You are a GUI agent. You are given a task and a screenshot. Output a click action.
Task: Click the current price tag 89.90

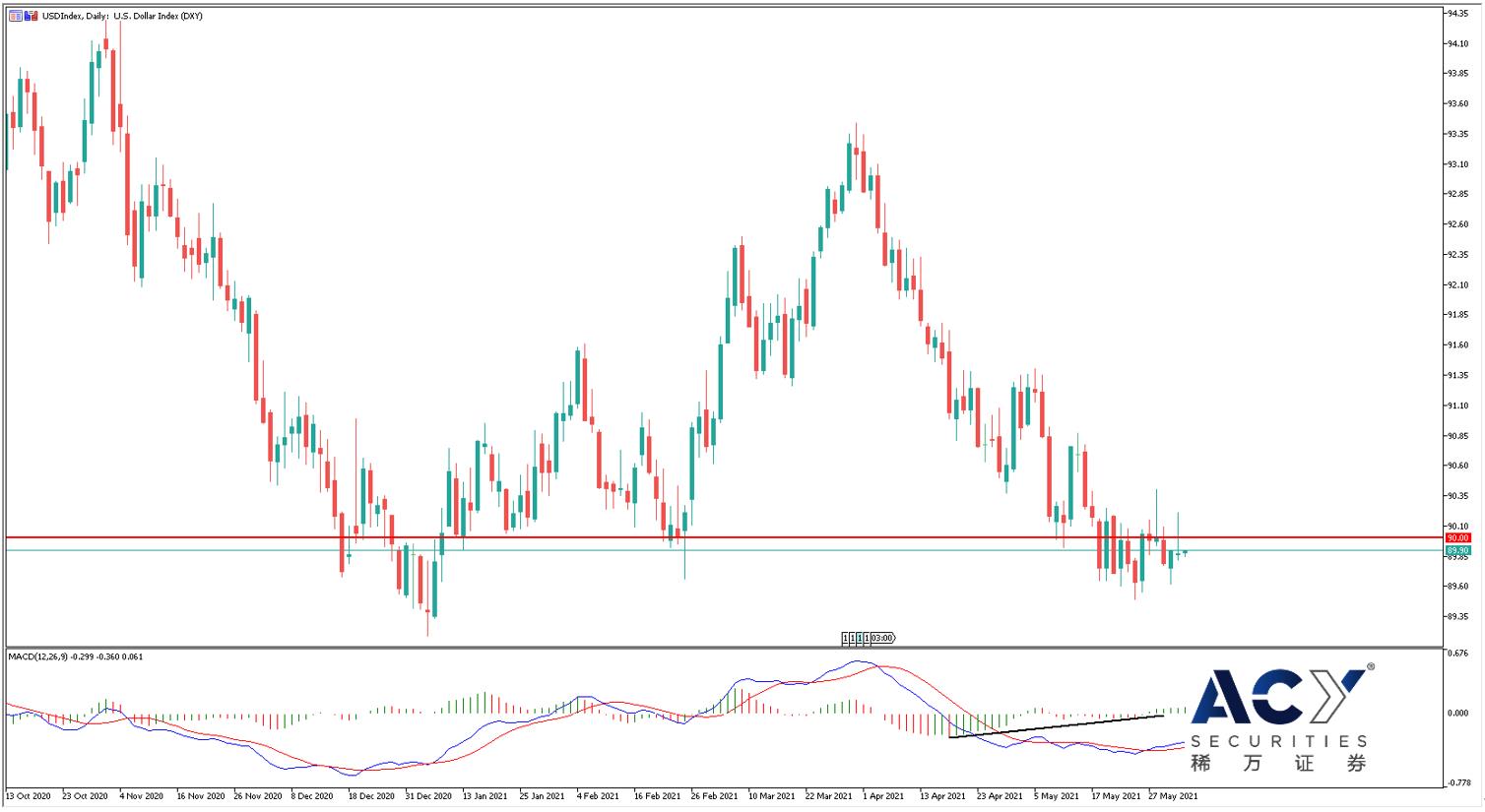coord(1457,550)
